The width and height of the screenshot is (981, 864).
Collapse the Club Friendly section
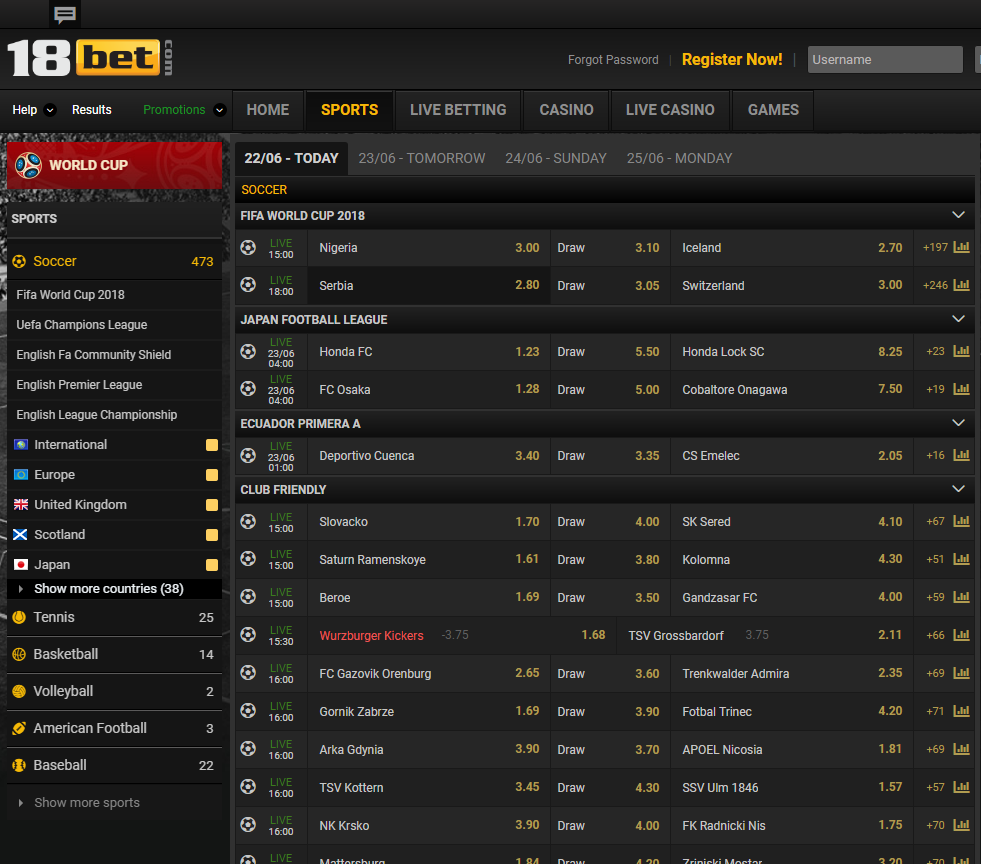point(958,489)
